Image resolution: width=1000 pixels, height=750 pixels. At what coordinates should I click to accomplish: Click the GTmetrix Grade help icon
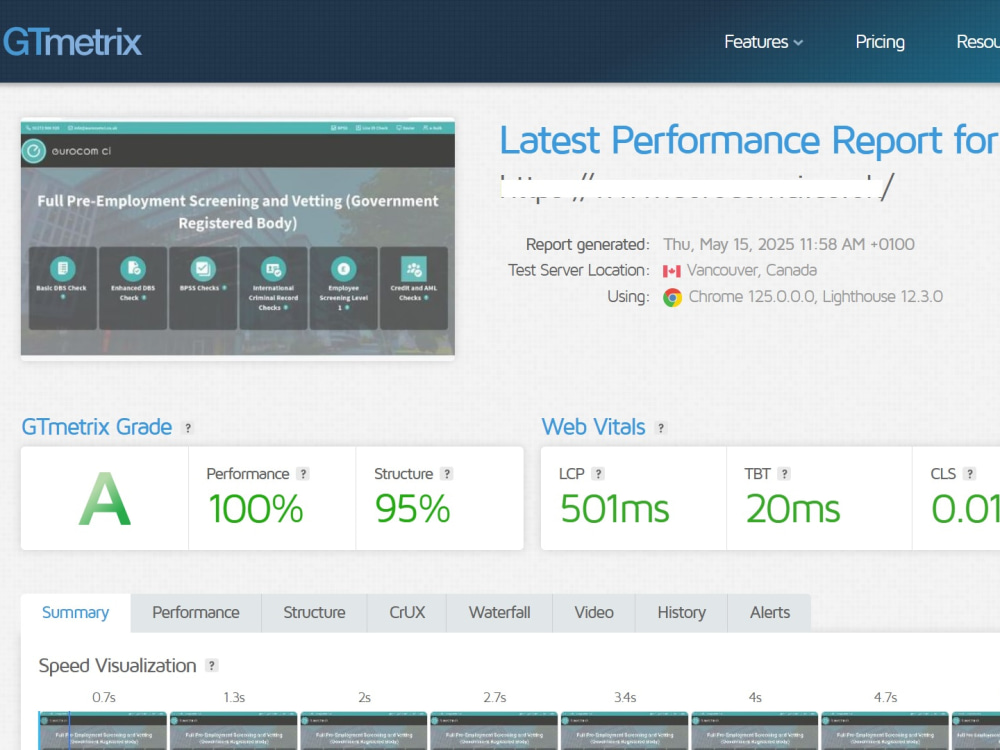(x=188, y=428)
